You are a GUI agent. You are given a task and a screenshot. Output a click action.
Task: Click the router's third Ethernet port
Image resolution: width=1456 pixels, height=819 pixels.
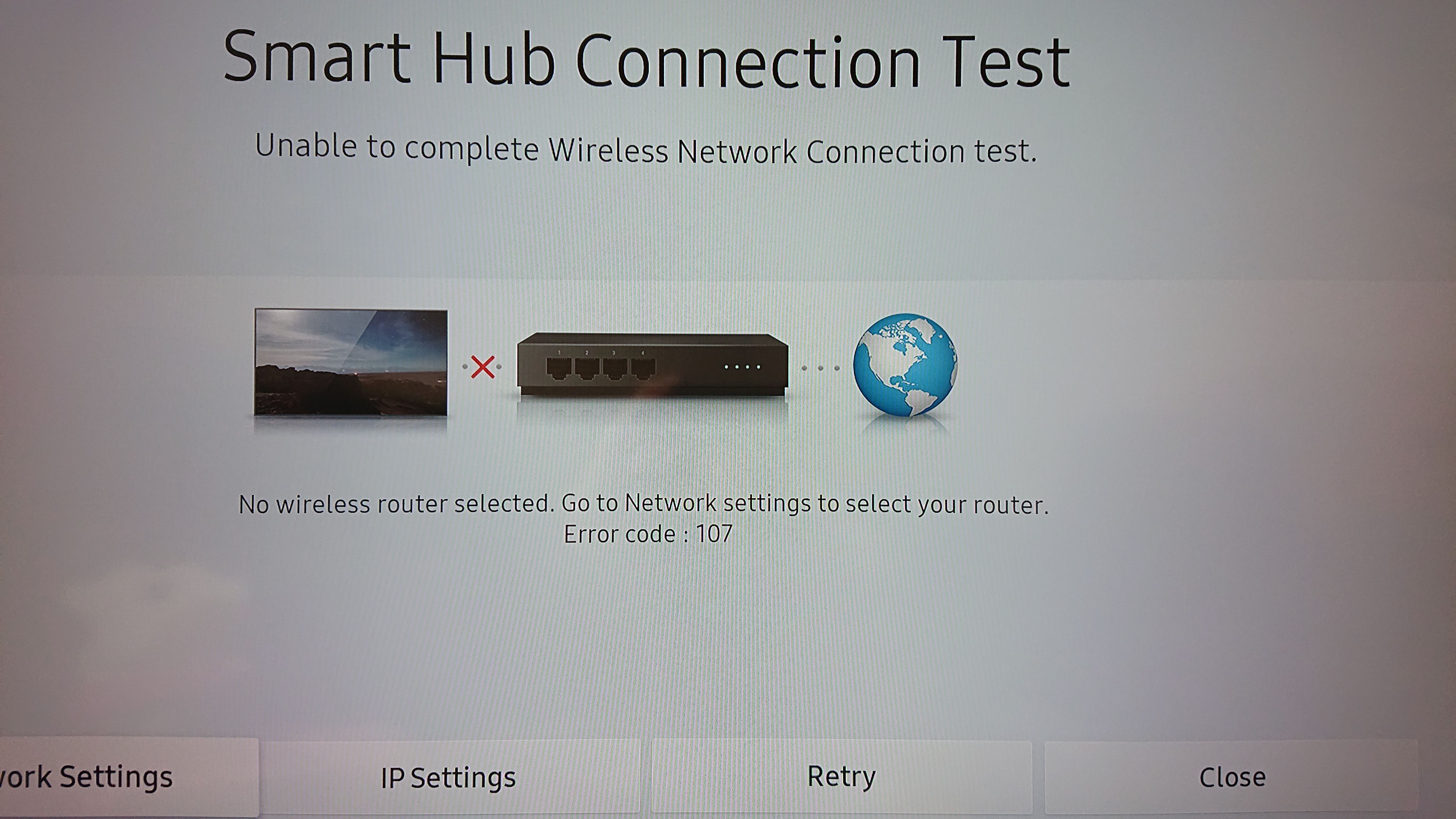pyautogui.click(x=616, y=368)
